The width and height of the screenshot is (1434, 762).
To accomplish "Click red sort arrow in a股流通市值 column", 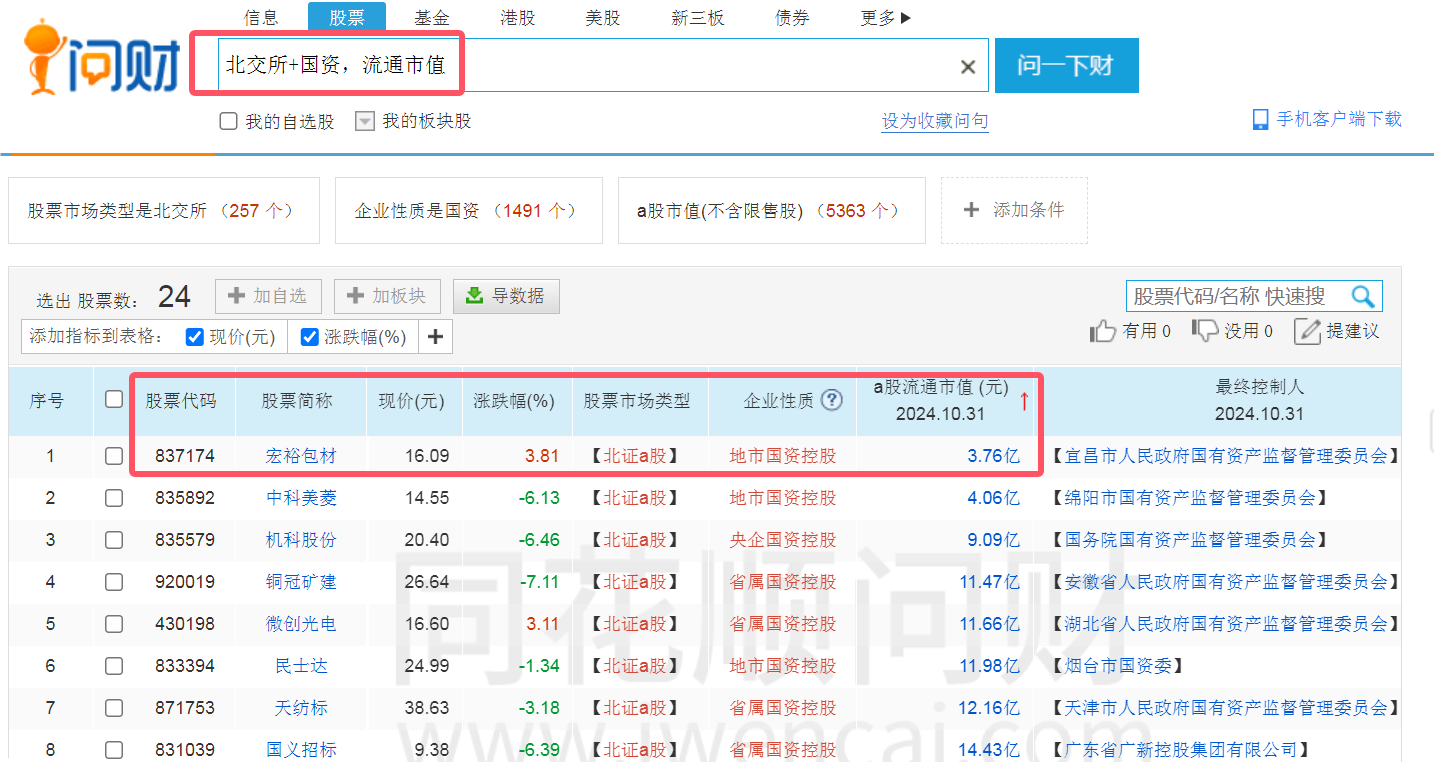I will click(1024, 401).
